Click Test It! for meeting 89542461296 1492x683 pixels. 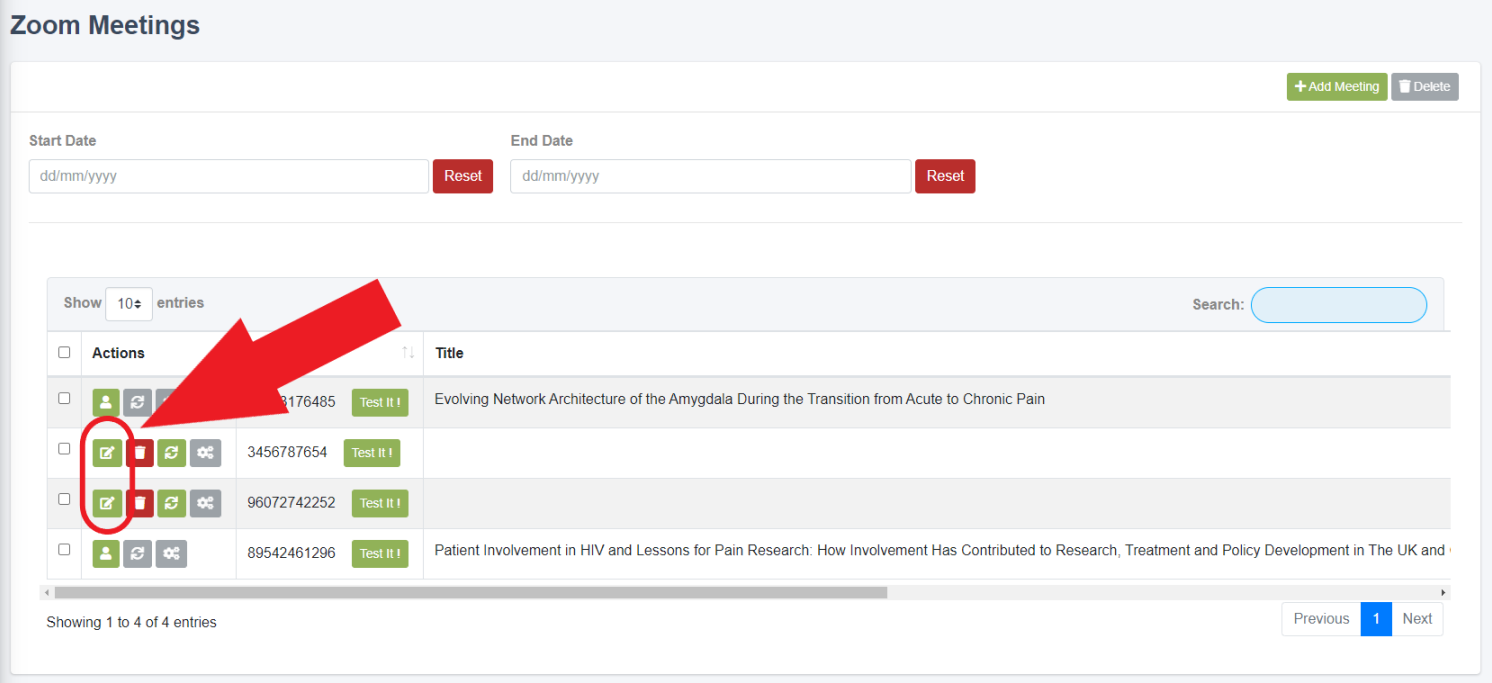[380, 553]
